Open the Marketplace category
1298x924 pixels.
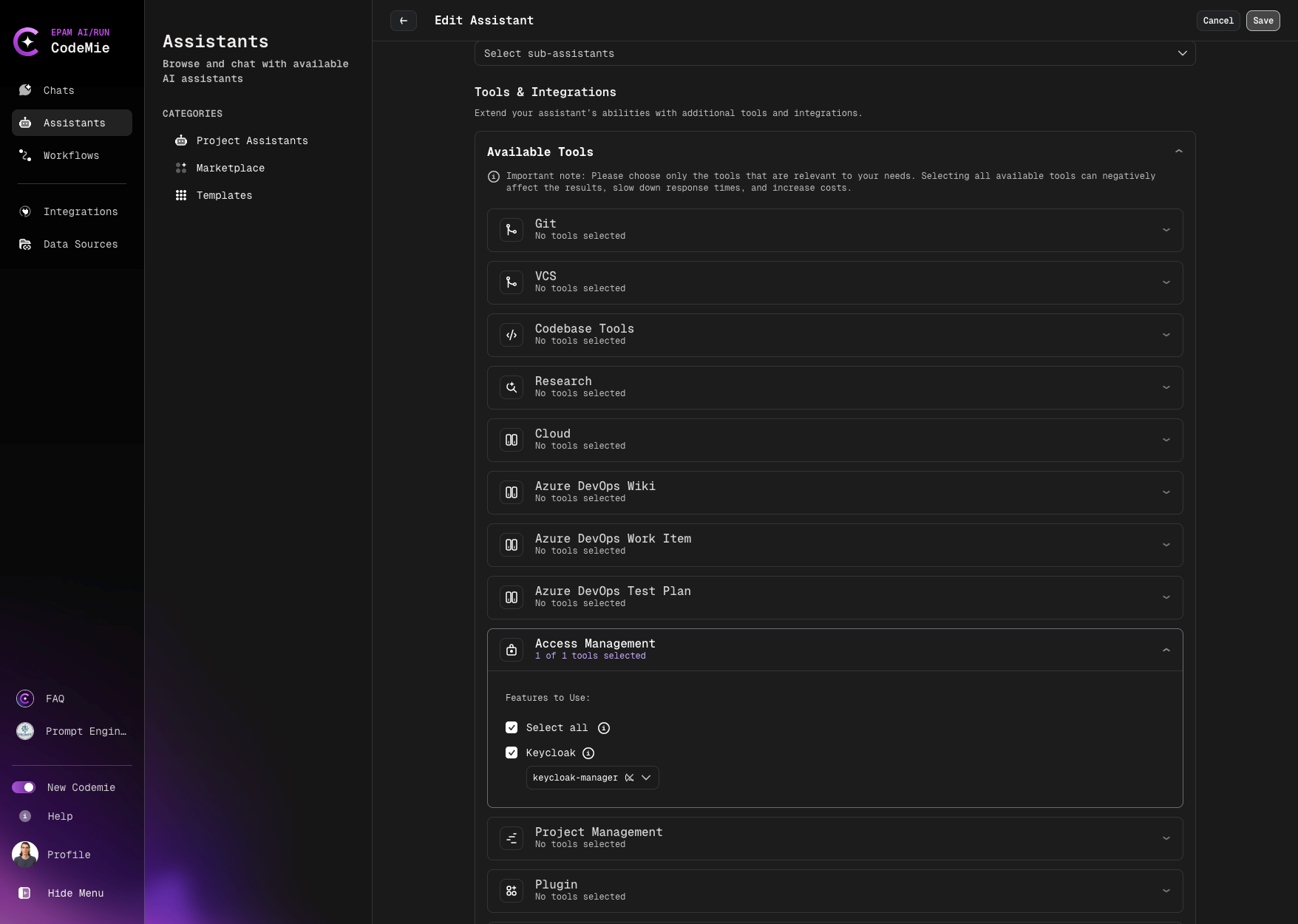230,168
